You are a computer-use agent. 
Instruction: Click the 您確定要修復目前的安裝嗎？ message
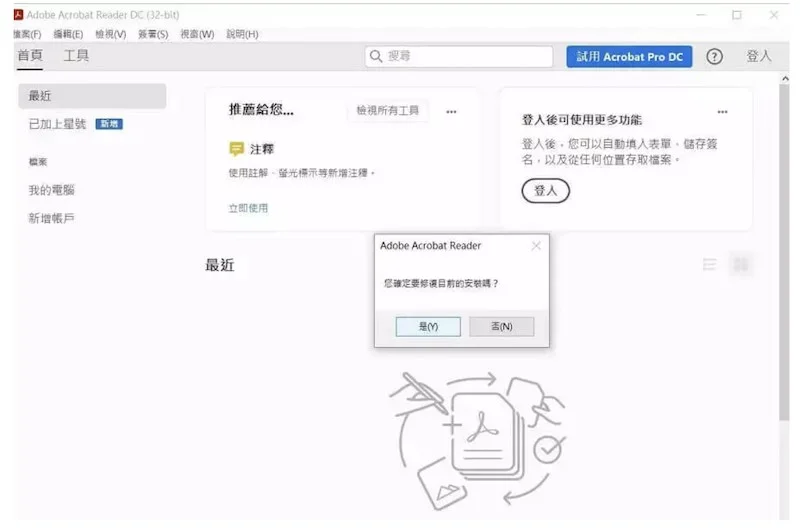point(441,283)
